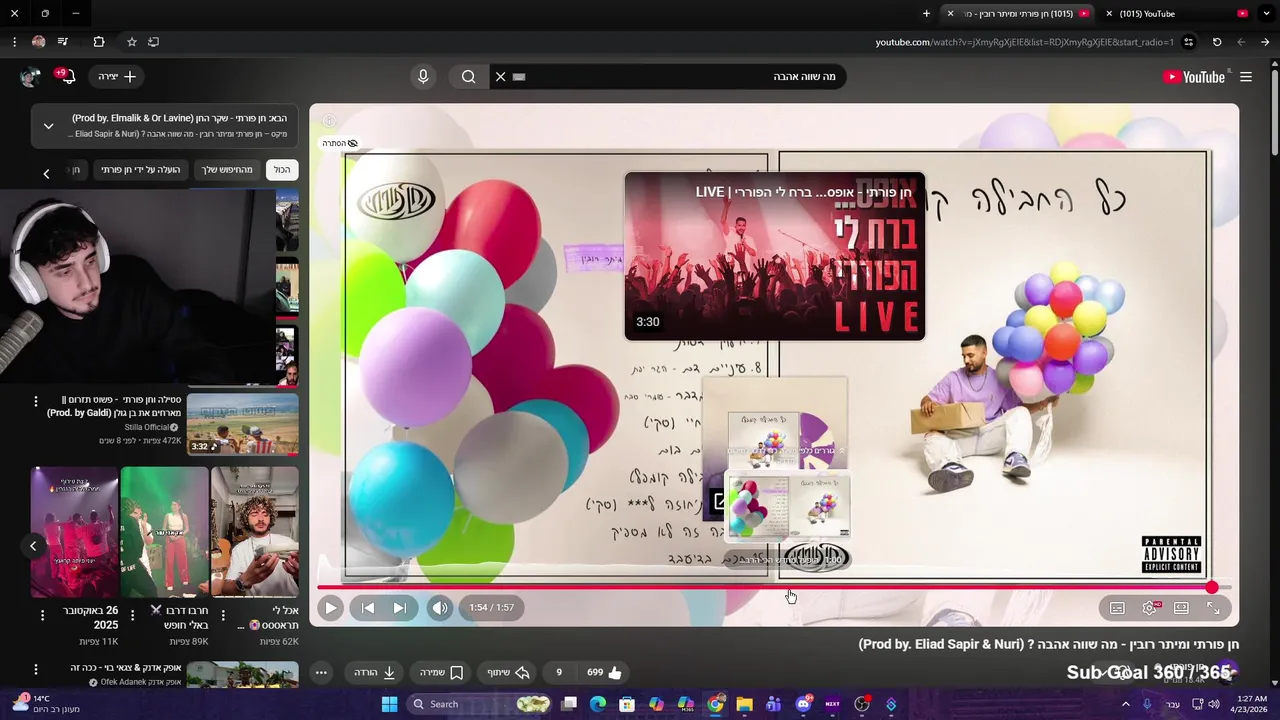Open the browser extensions puzzle icon
This screenshot has width=1280, height=720.
pos(98,42)
